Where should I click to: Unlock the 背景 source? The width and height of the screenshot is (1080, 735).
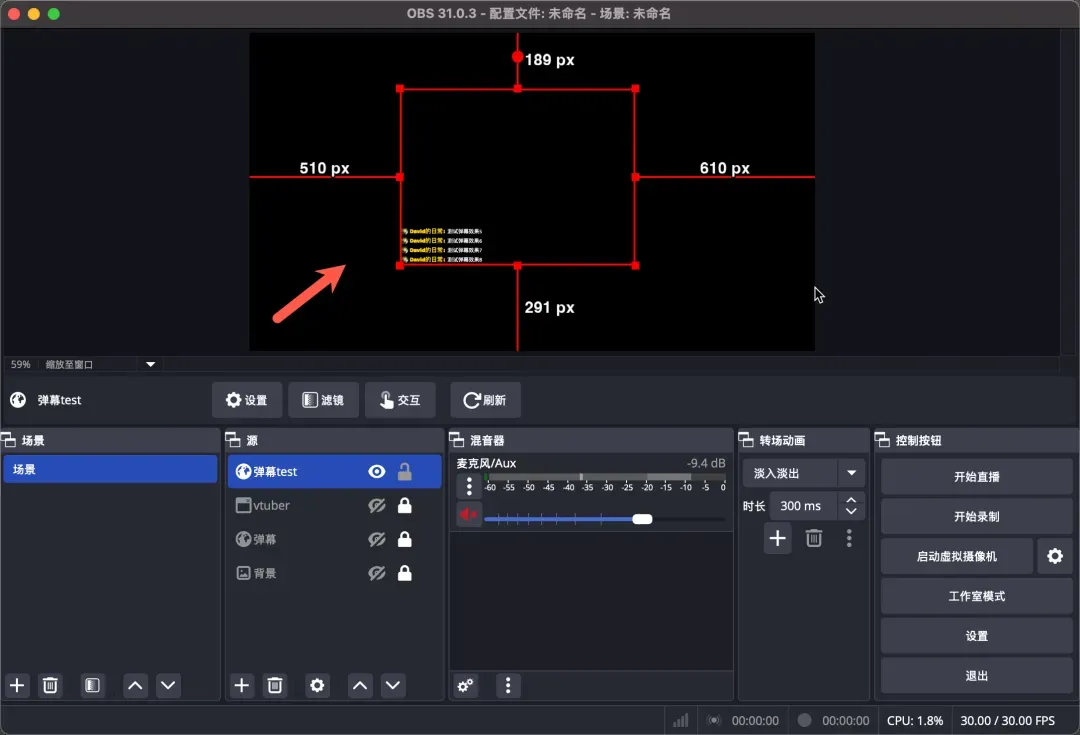(x=405, y=573)
